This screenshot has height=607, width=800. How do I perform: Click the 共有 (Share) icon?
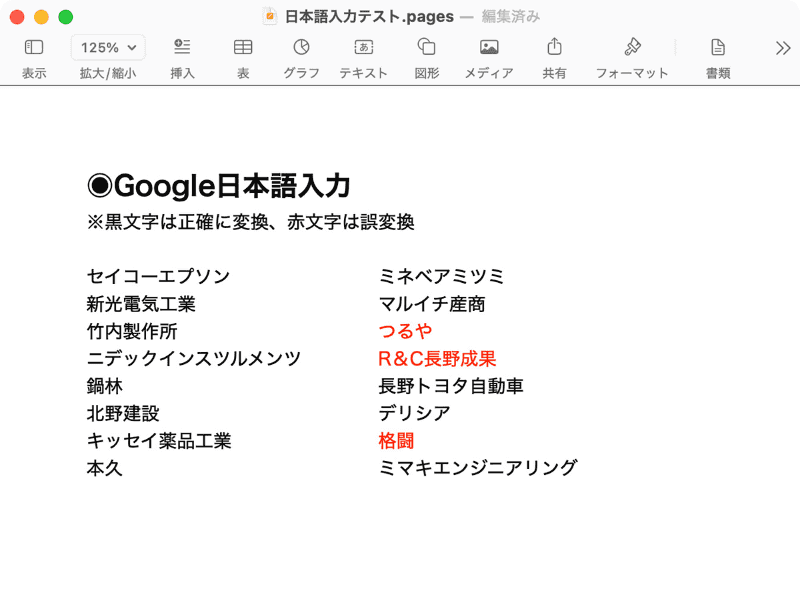(554, 47)
